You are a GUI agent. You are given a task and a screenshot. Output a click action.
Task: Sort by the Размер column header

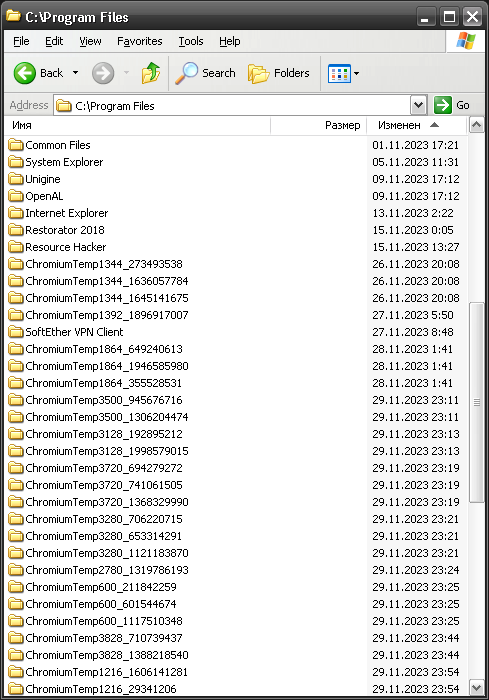[x=318, y=125]
